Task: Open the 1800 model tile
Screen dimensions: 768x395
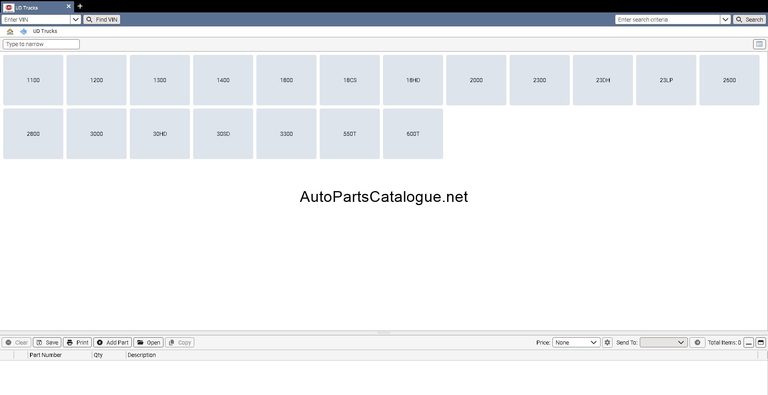Action: (x=287, y=80)
